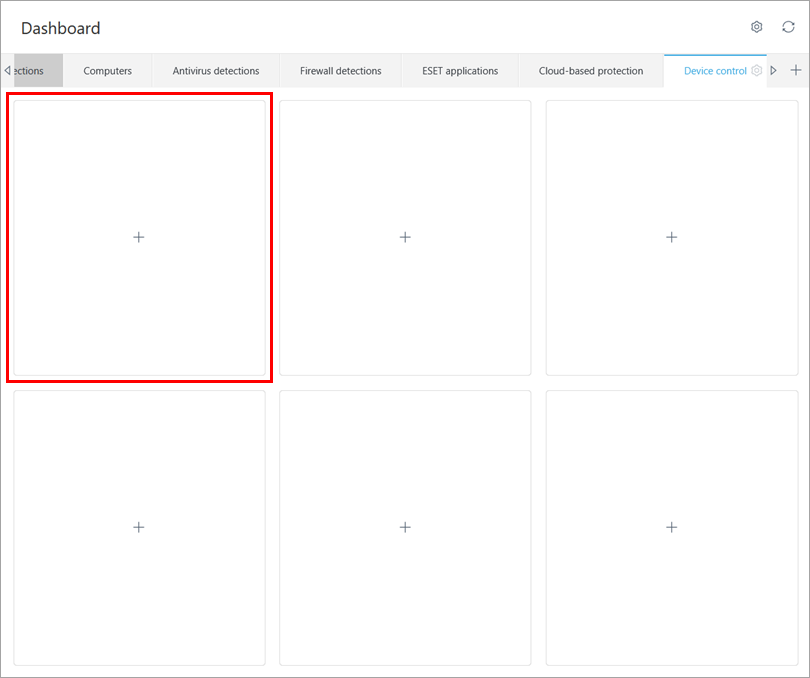
Task: Select the Device control tab
Action: click(x=714, y=71)
